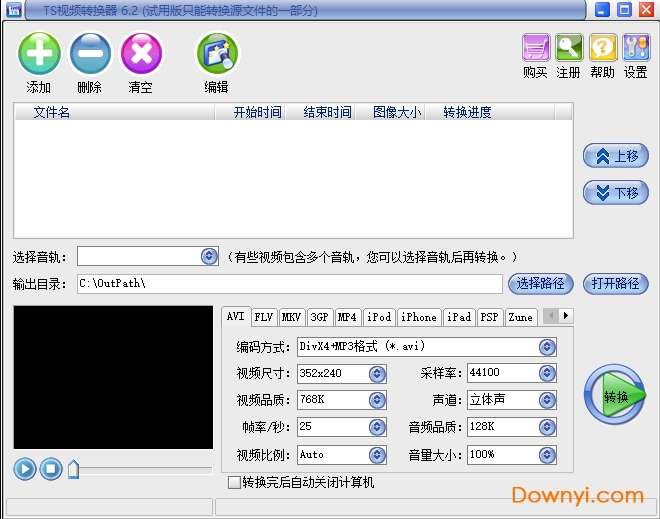Switch to the MP4 format tab
Viewport: 660px width, 519px height.
(x=347, y=317)
